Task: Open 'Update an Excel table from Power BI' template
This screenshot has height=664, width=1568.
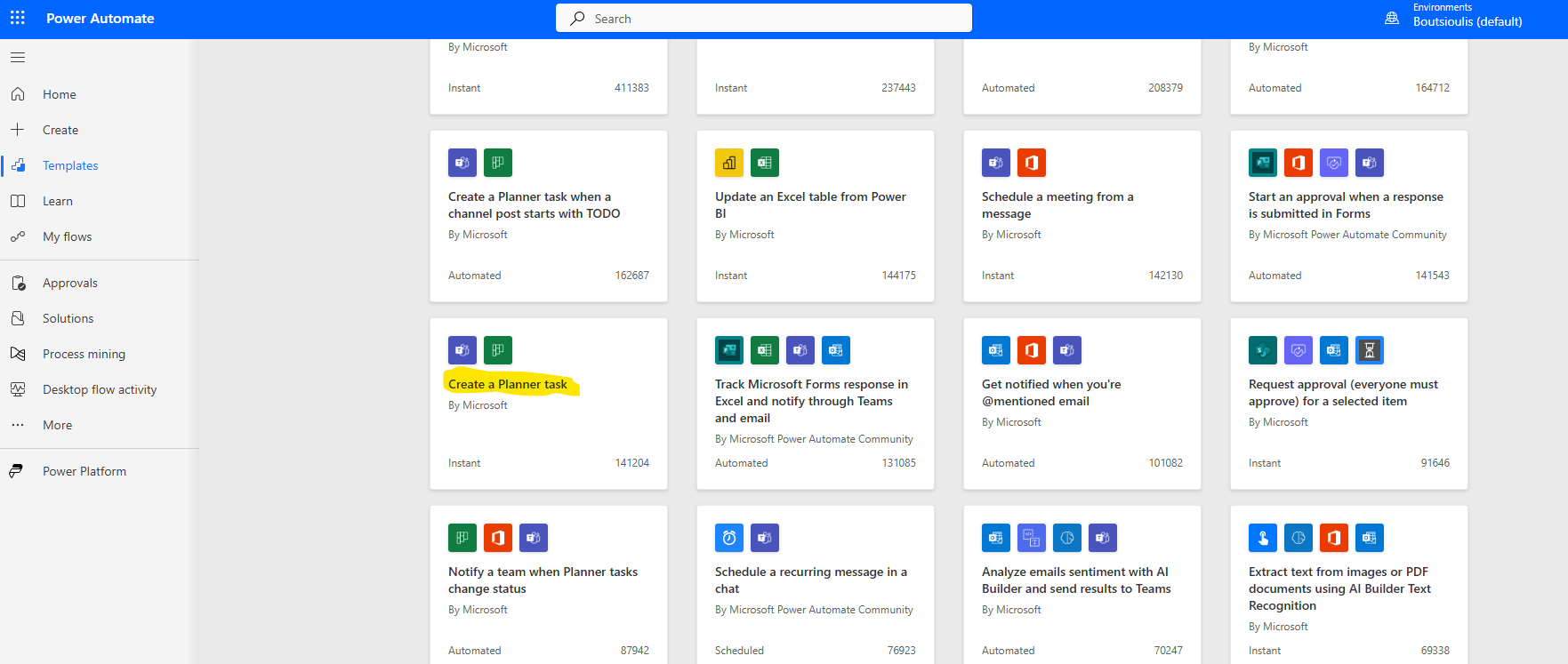Action: pos(810,204)
